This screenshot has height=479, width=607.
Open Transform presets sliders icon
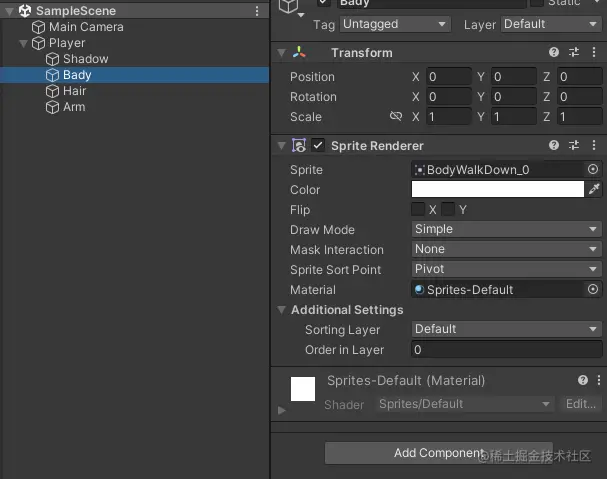pos(574,52)
